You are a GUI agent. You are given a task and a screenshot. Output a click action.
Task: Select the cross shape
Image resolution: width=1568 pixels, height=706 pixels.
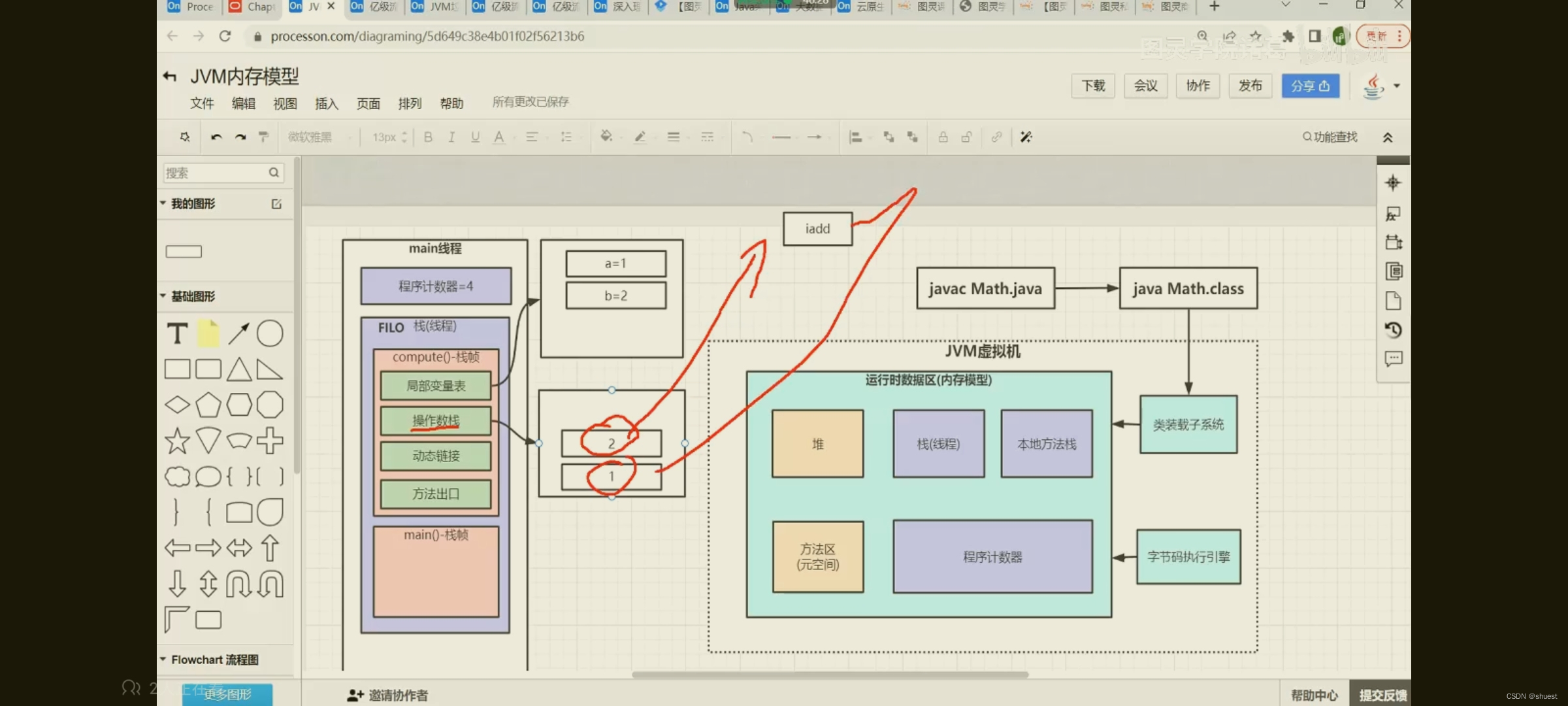pyautogui.click(x=270, y=441)
